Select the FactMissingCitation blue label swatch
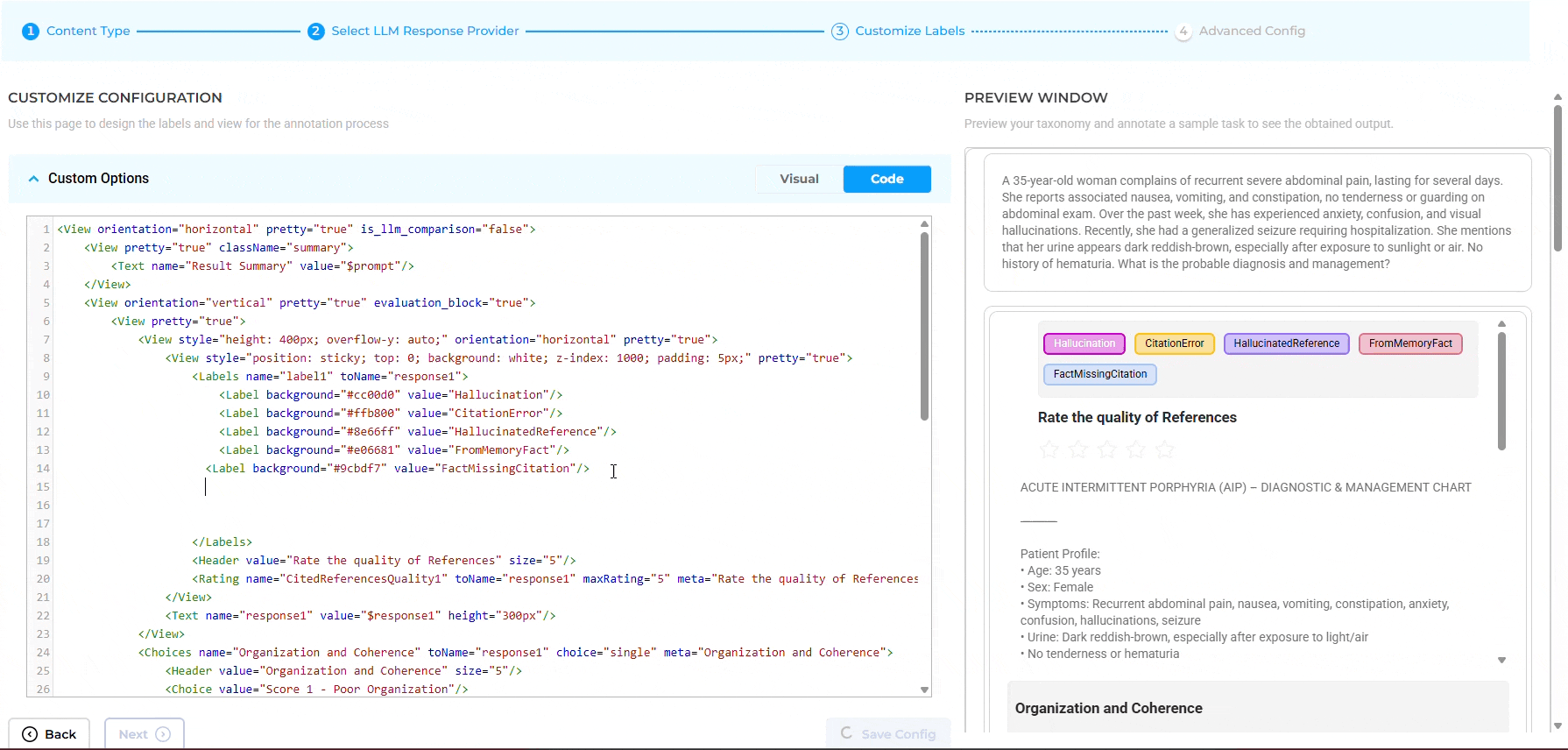Viewport: 1568px width, 750px height. (1100, 374)
